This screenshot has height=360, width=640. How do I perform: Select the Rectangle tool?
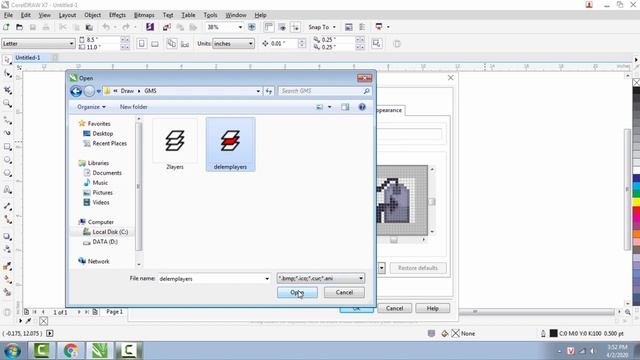point(7,147)
